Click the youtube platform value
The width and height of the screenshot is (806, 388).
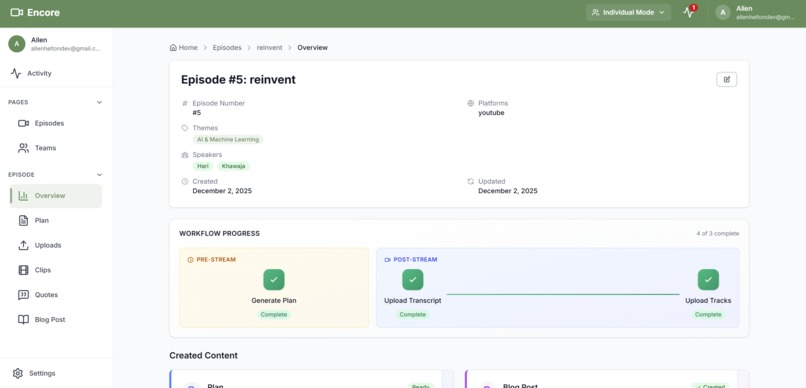[x=491, y=113]
